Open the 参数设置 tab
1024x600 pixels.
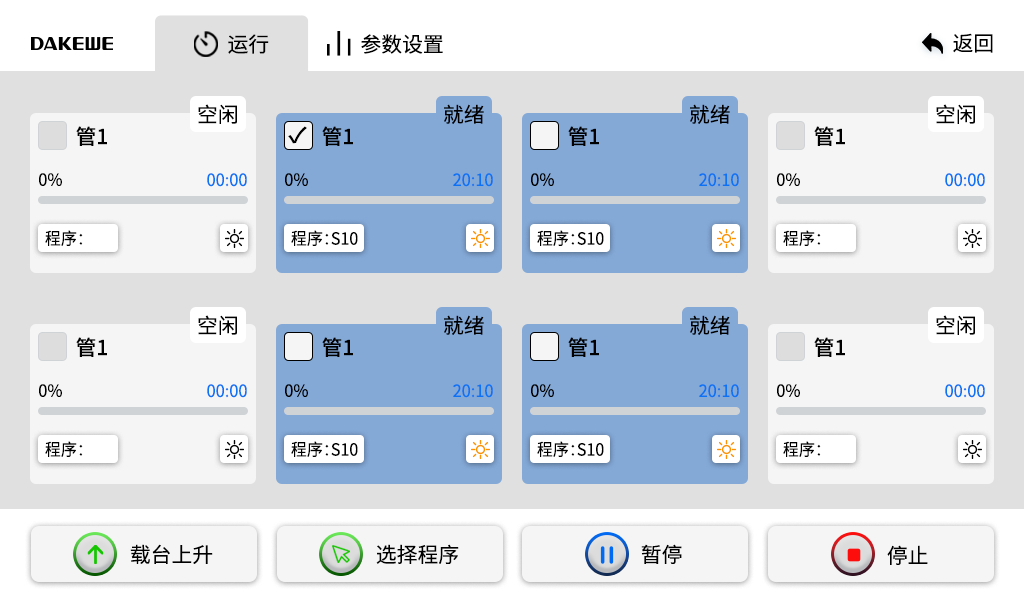pos(385,44)
